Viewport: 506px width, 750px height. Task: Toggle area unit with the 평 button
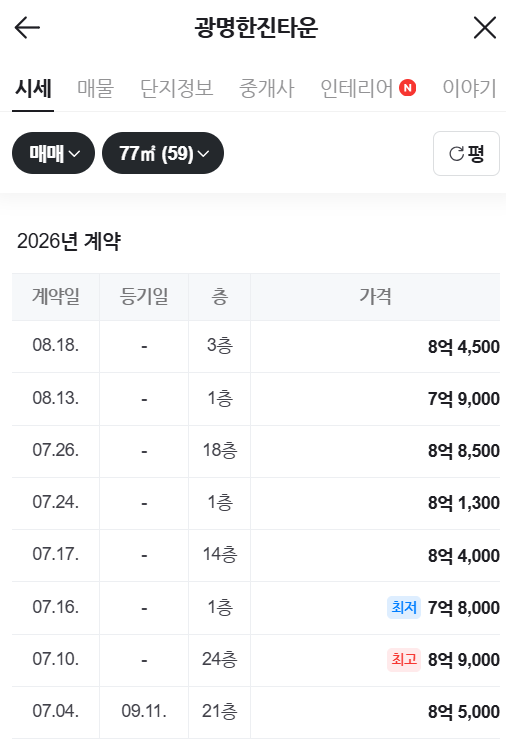[466, 154]
